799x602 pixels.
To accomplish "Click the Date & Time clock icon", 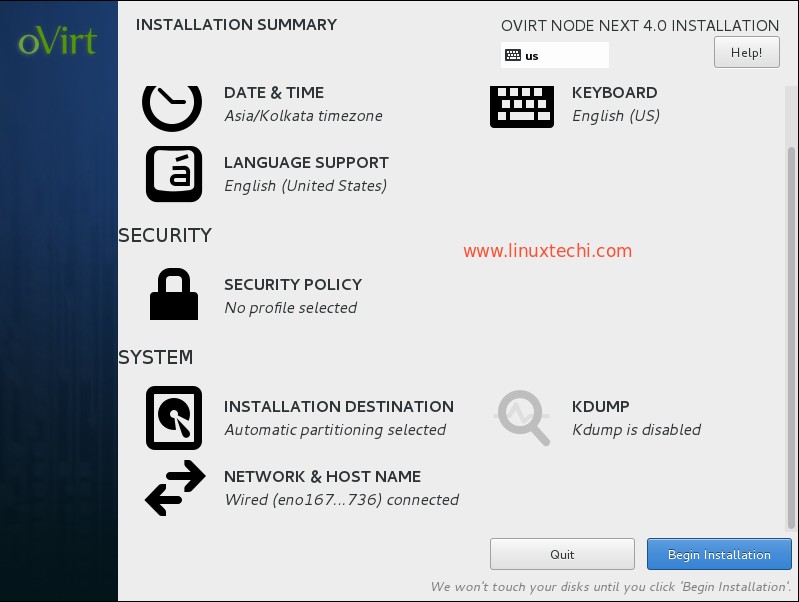I will (172, 104).
